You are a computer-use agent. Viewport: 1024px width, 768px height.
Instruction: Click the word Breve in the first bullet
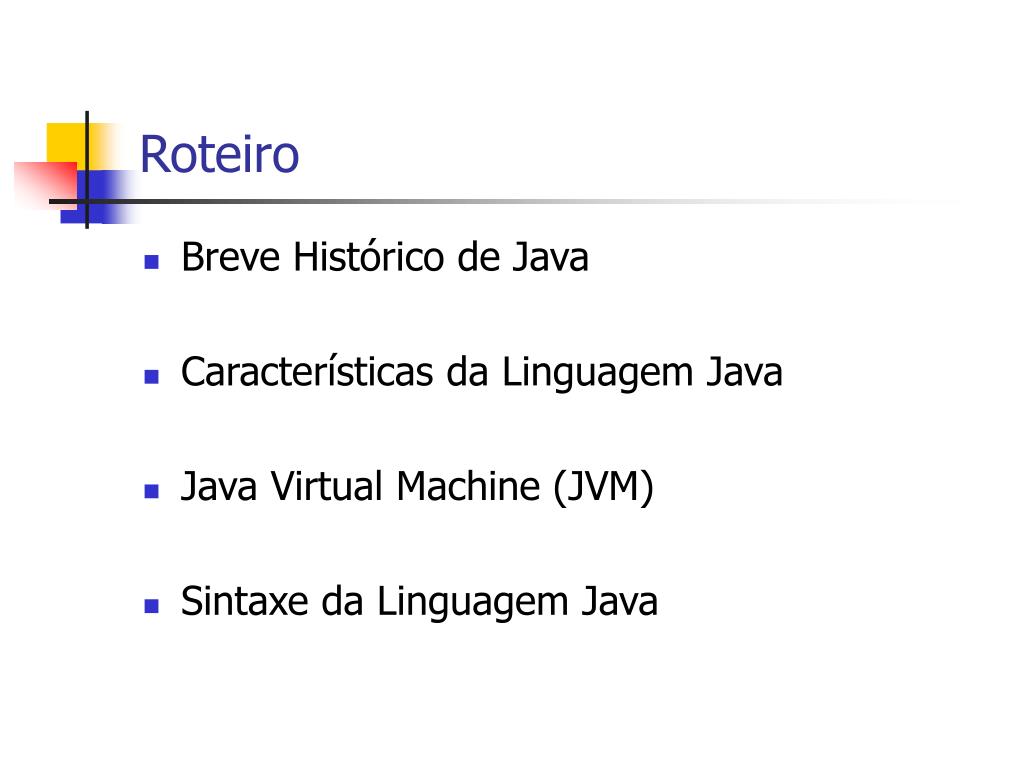tap(231, 257)
